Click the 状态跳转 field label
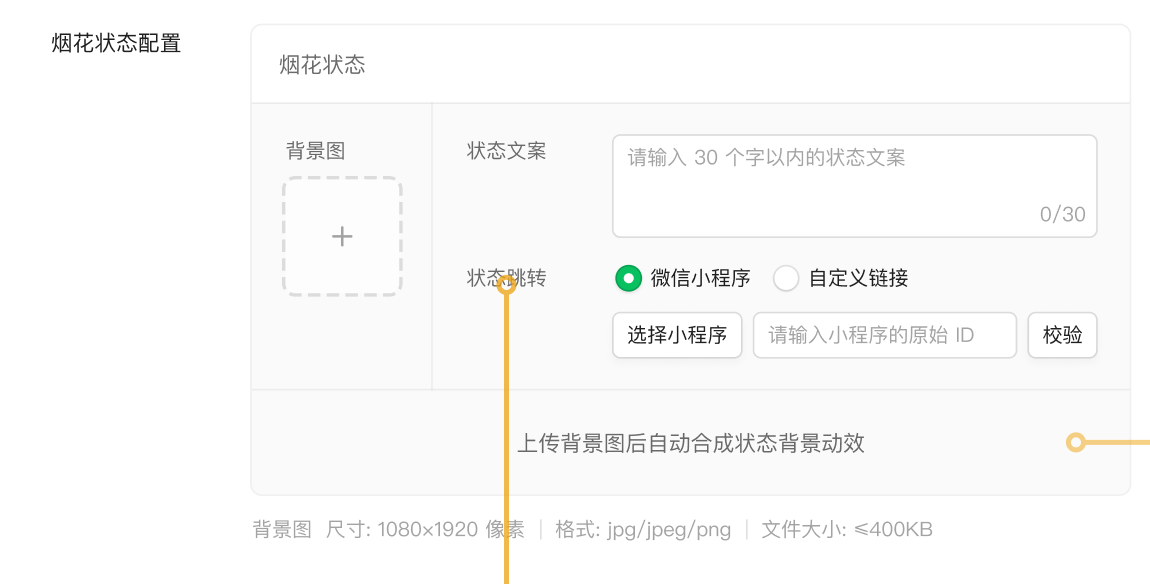The height and width of the screenshot is (584, 1150). tap(507, 278)
